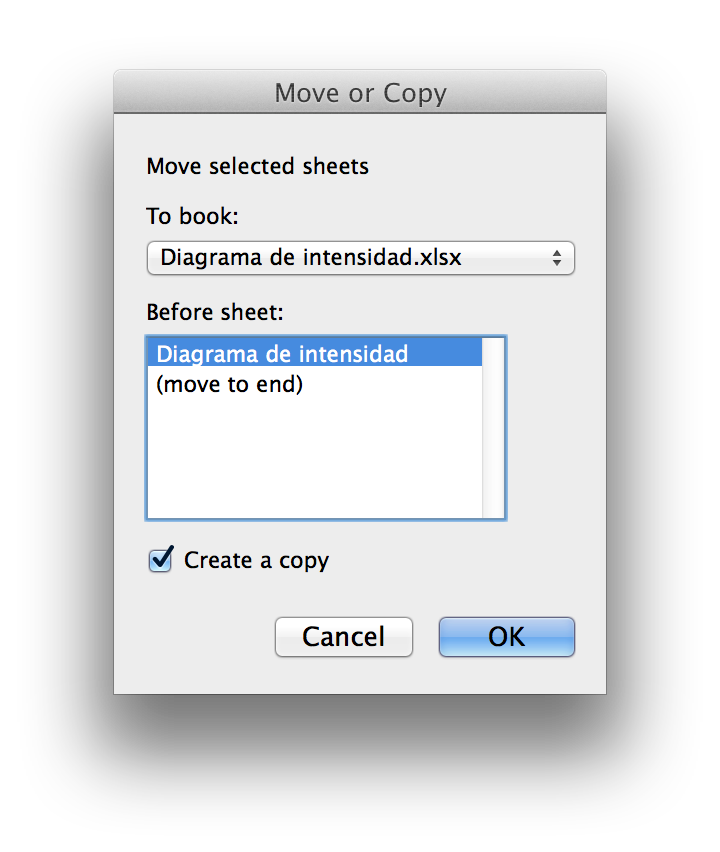The width and height of the screenshot is (720, 852).
Task: Click the "Diagrama de intensidad.xlsx" text in the combo box
Action: (310, 258)
